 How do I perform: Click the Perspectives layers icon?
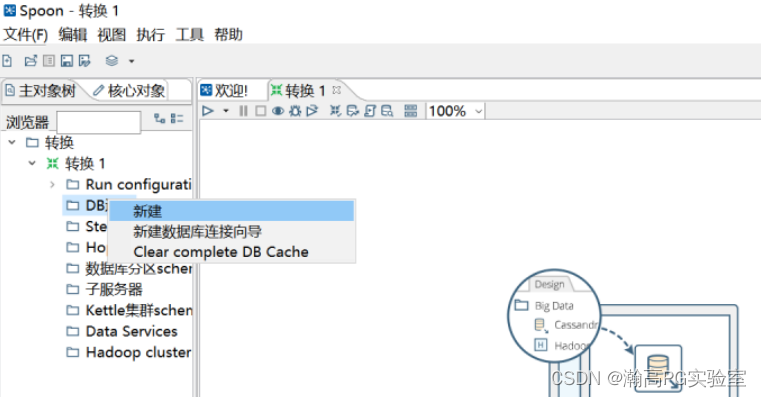pyautogui.click(x=112, y=61)
